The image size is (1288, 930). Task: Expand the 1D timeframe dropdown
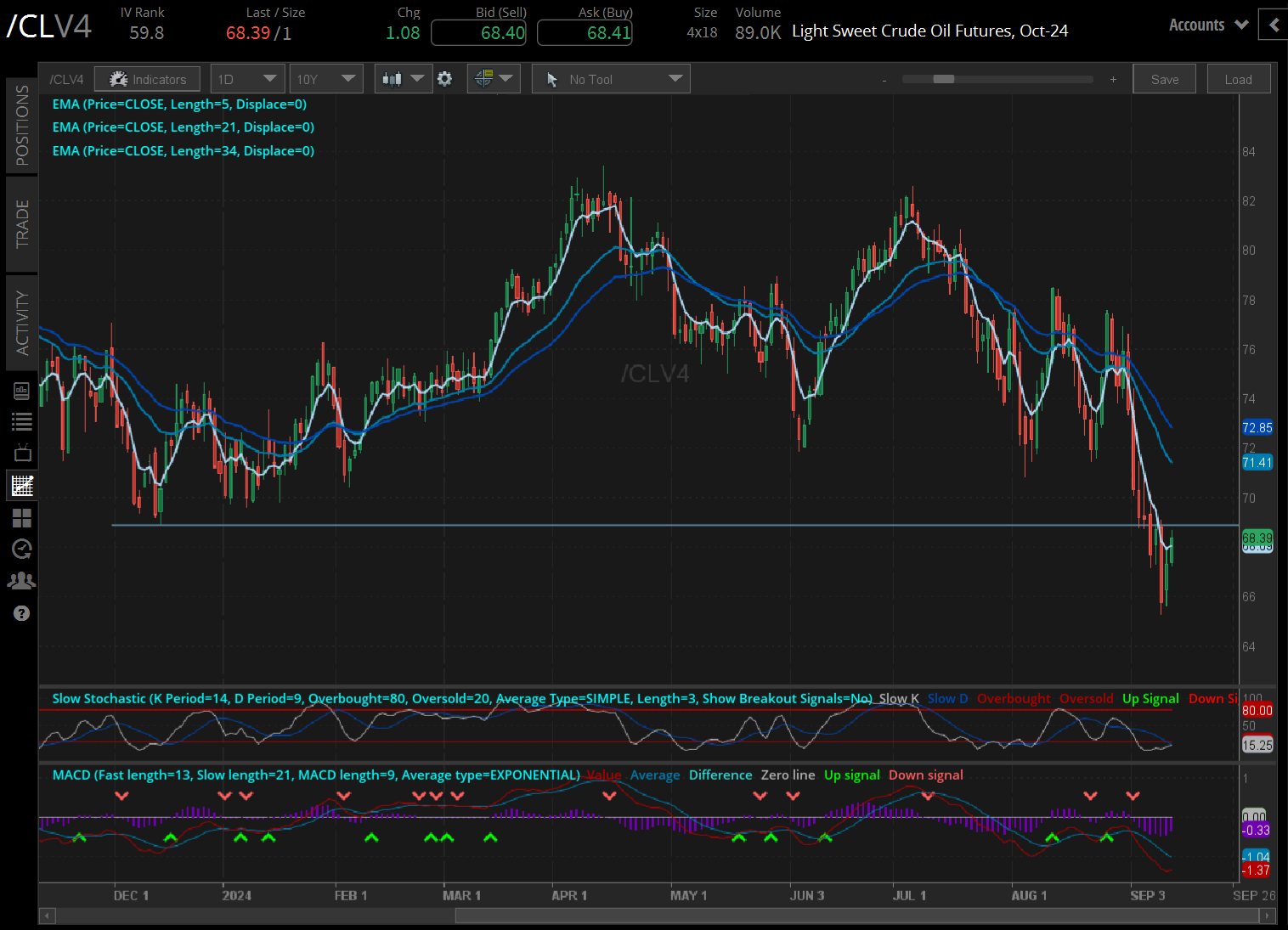pyautogui.click(x=247, y=79)
